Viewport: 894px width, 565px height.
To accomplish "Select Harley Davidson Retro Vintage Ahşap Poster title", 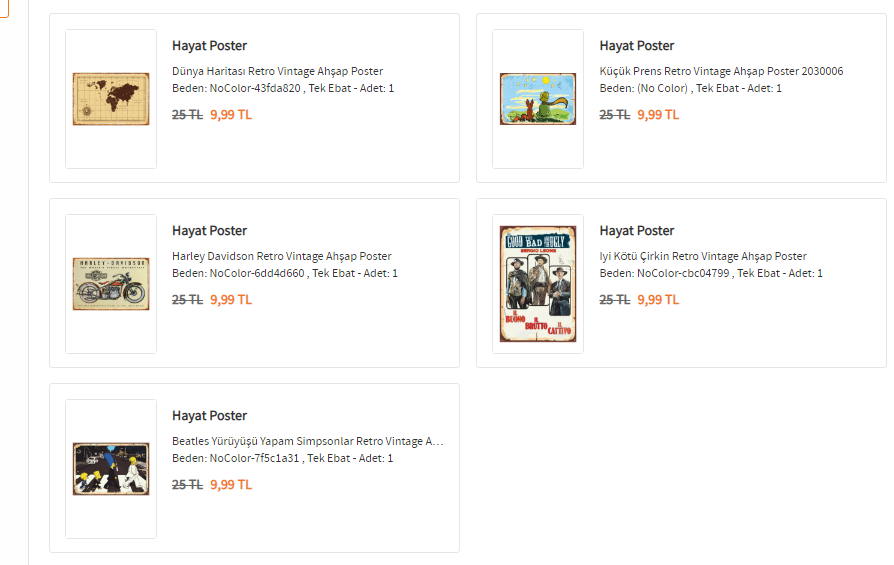I will 281,256.
